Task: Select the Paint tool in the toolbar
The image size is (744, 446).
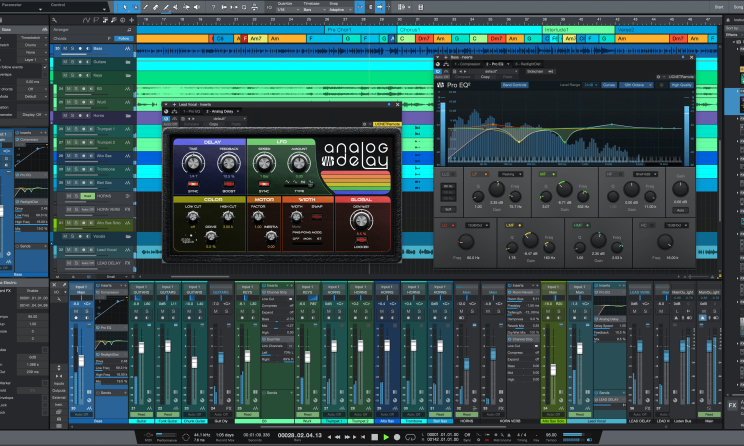Action: pyautogui.click(x=166, y=7)
